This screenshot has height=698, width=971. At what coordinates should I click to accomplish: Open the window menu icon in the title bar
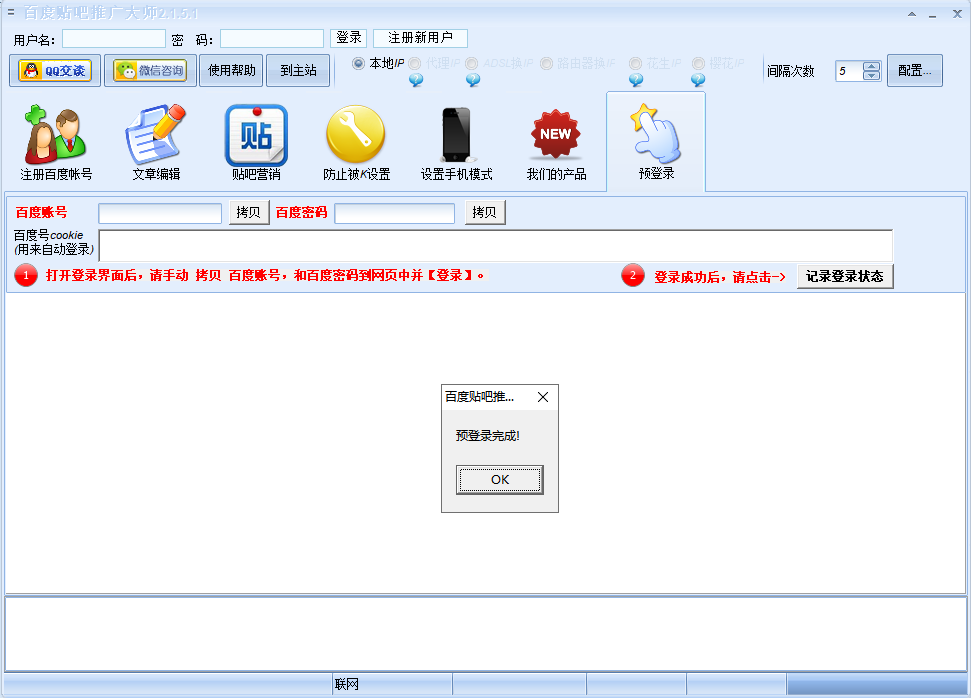click(11, 12)
